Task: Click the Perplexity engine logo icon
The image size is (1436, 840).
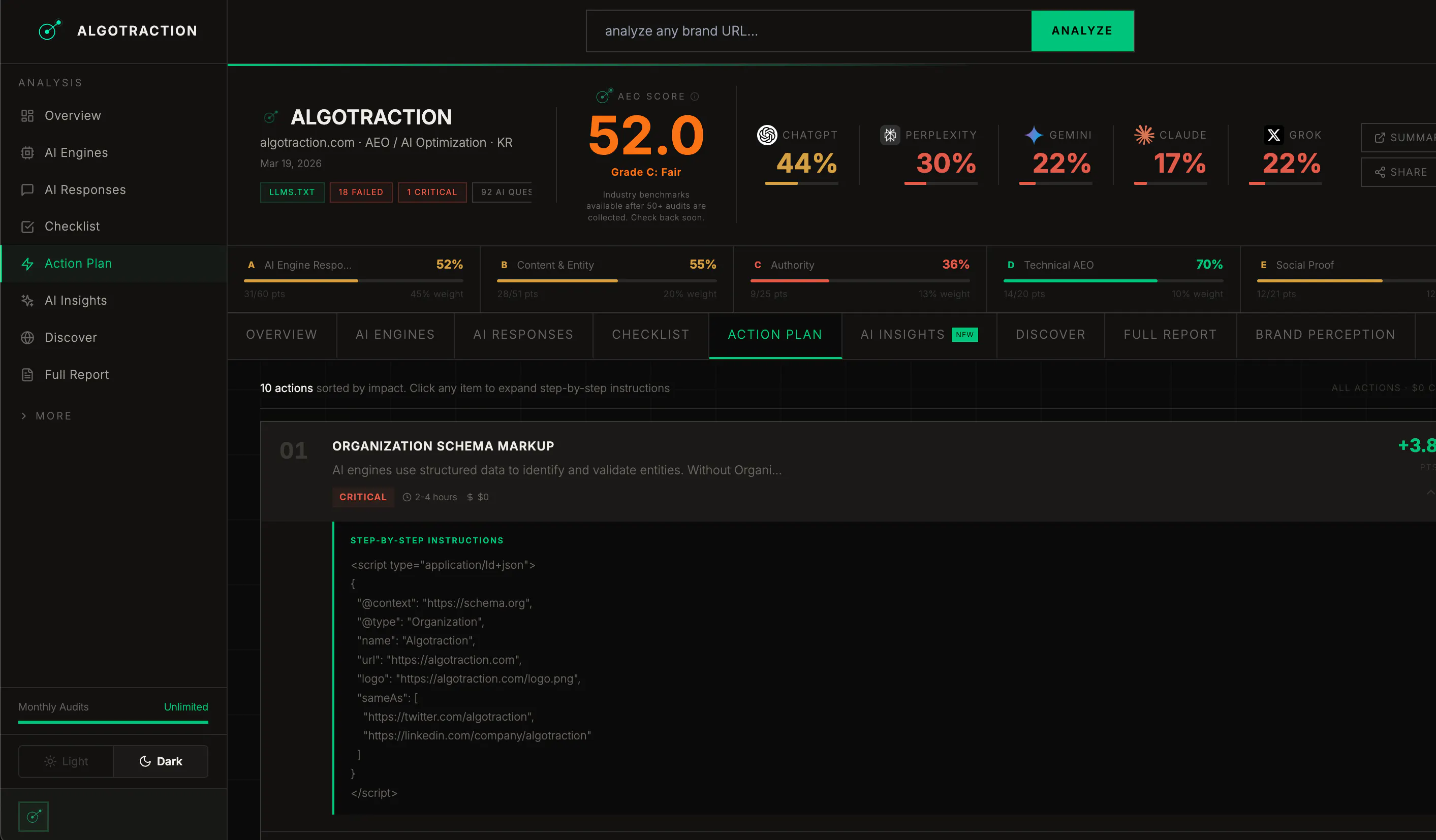Action: tap(890, 135)
